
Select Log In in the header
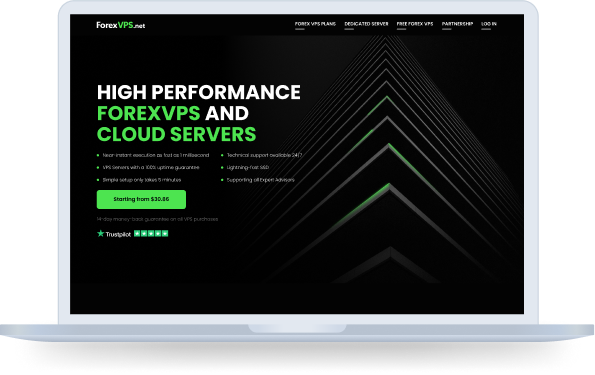489,24
